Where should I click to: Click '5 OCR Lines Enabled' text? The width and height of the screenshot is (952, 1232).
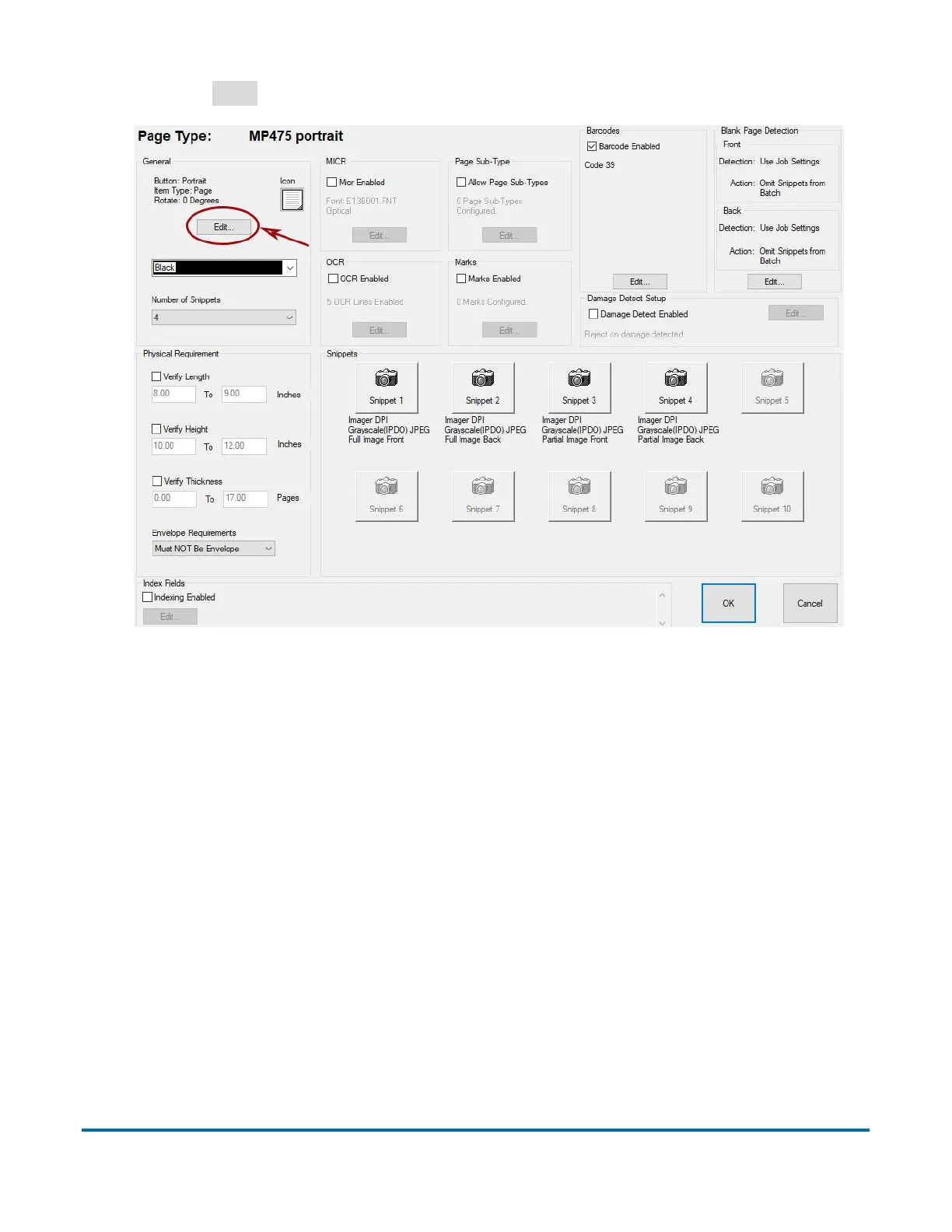365,302
